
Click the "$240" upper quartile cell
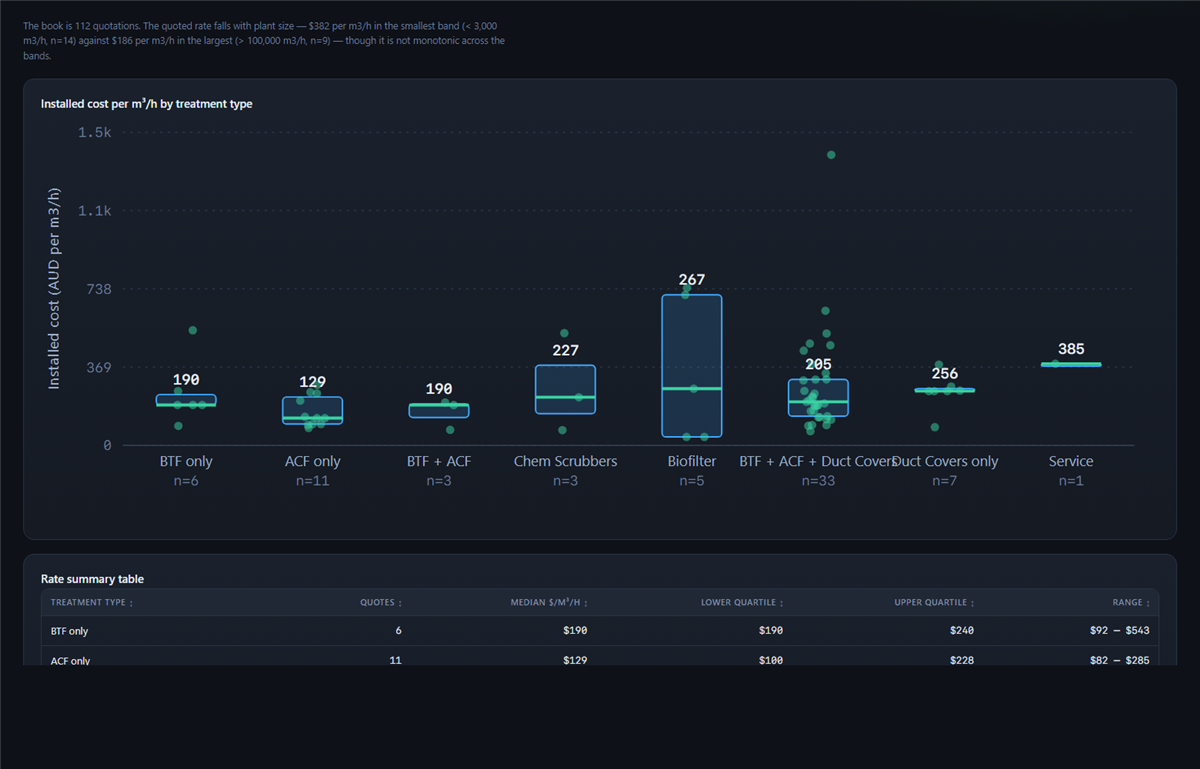962,631
